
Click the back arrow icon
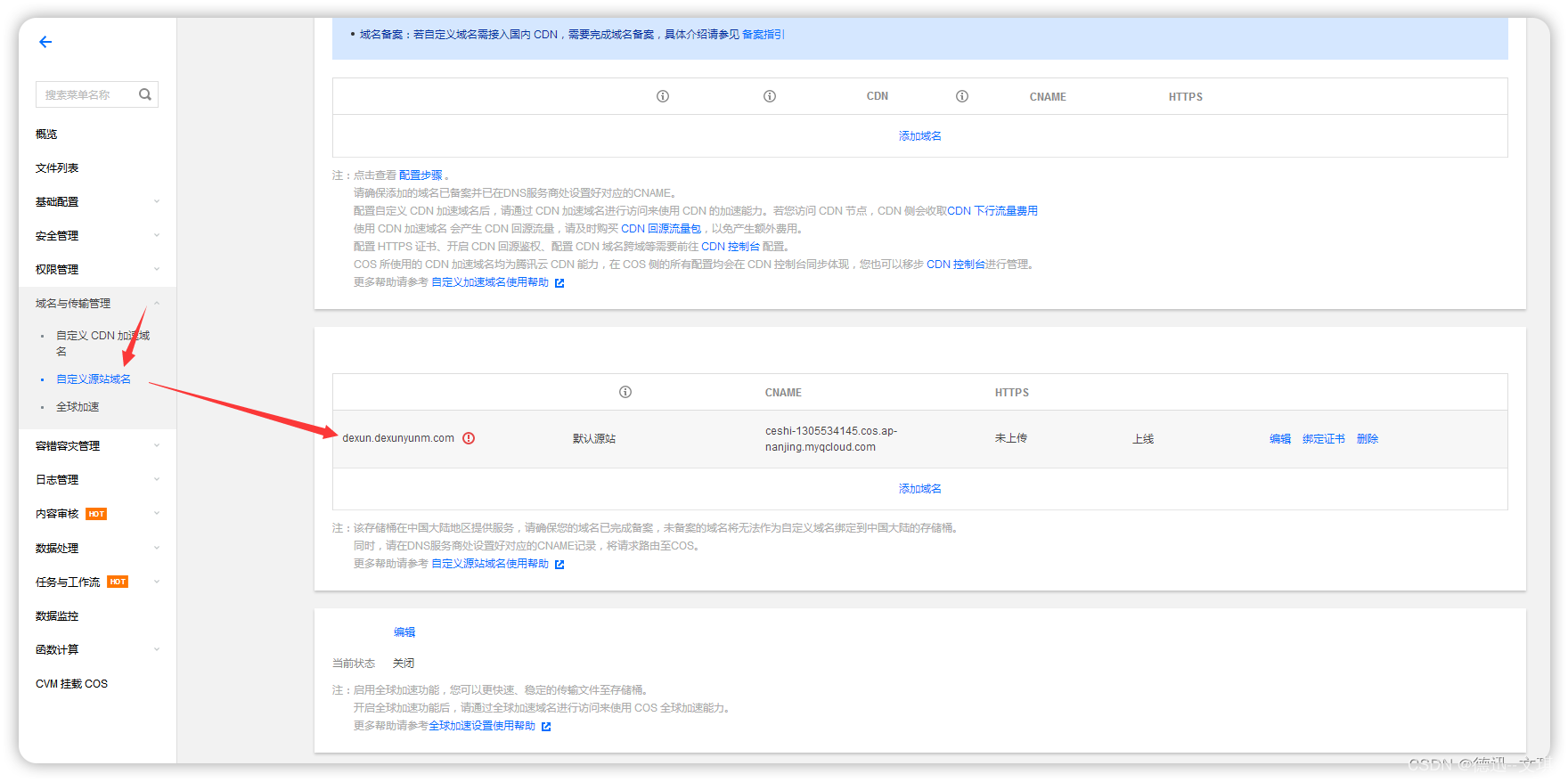click(45, 42)
